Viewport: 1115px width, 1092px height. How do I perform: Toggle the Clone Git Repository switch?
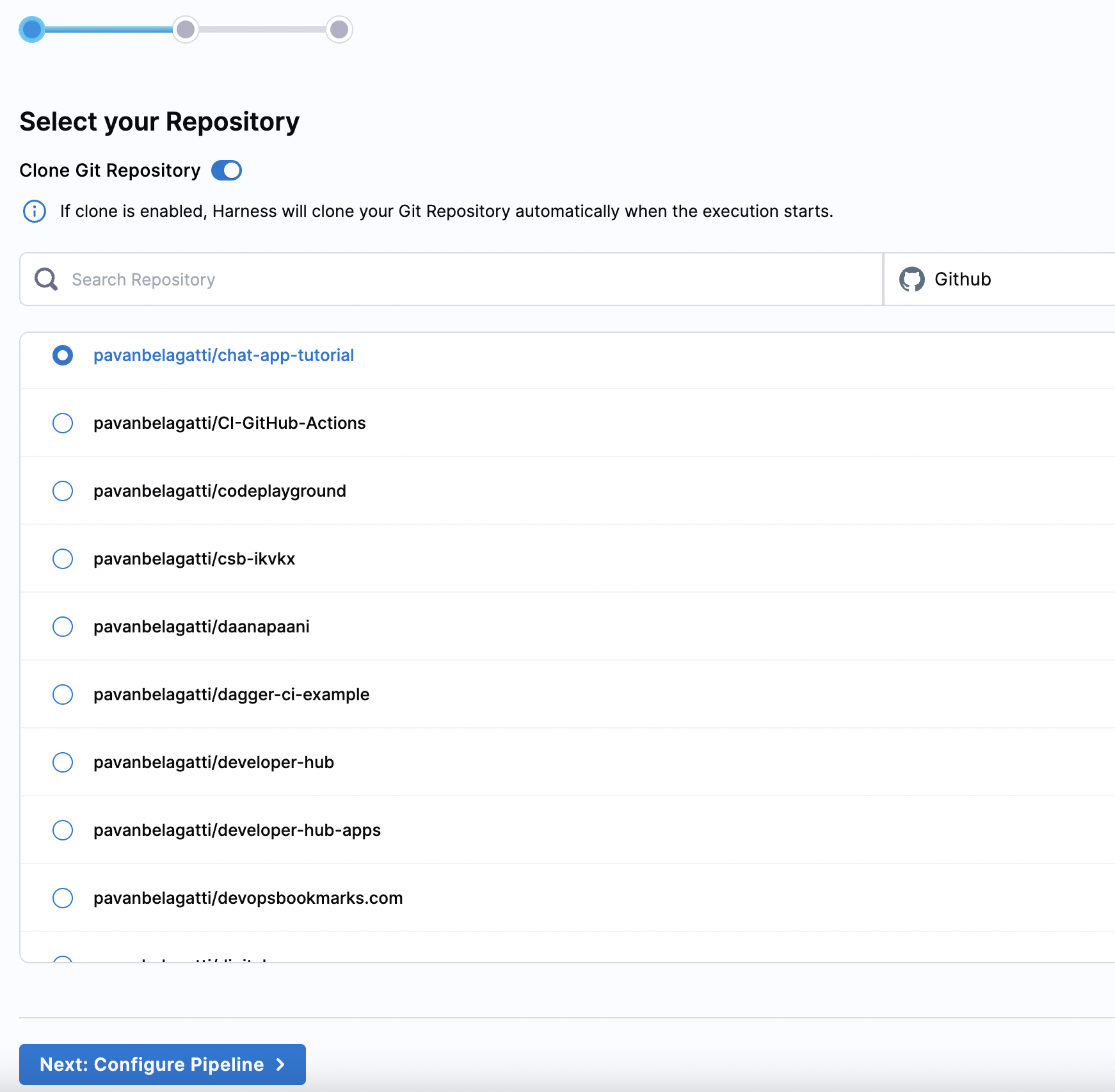pos(227,170)
